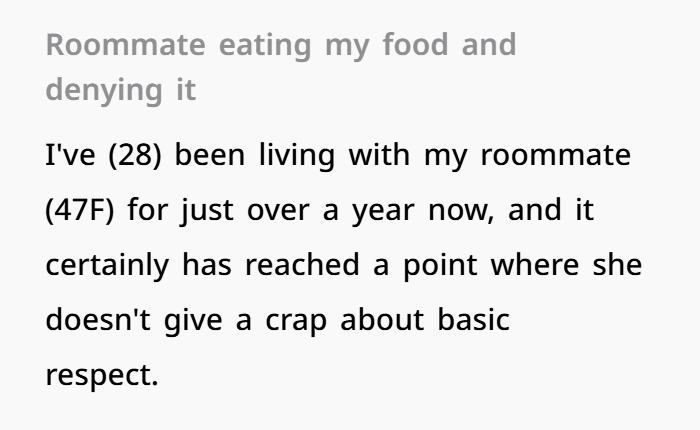Screen dimensions: 700x430
Task: Click the text '(47F)' in the post
Action: click(x=80, y=210)
